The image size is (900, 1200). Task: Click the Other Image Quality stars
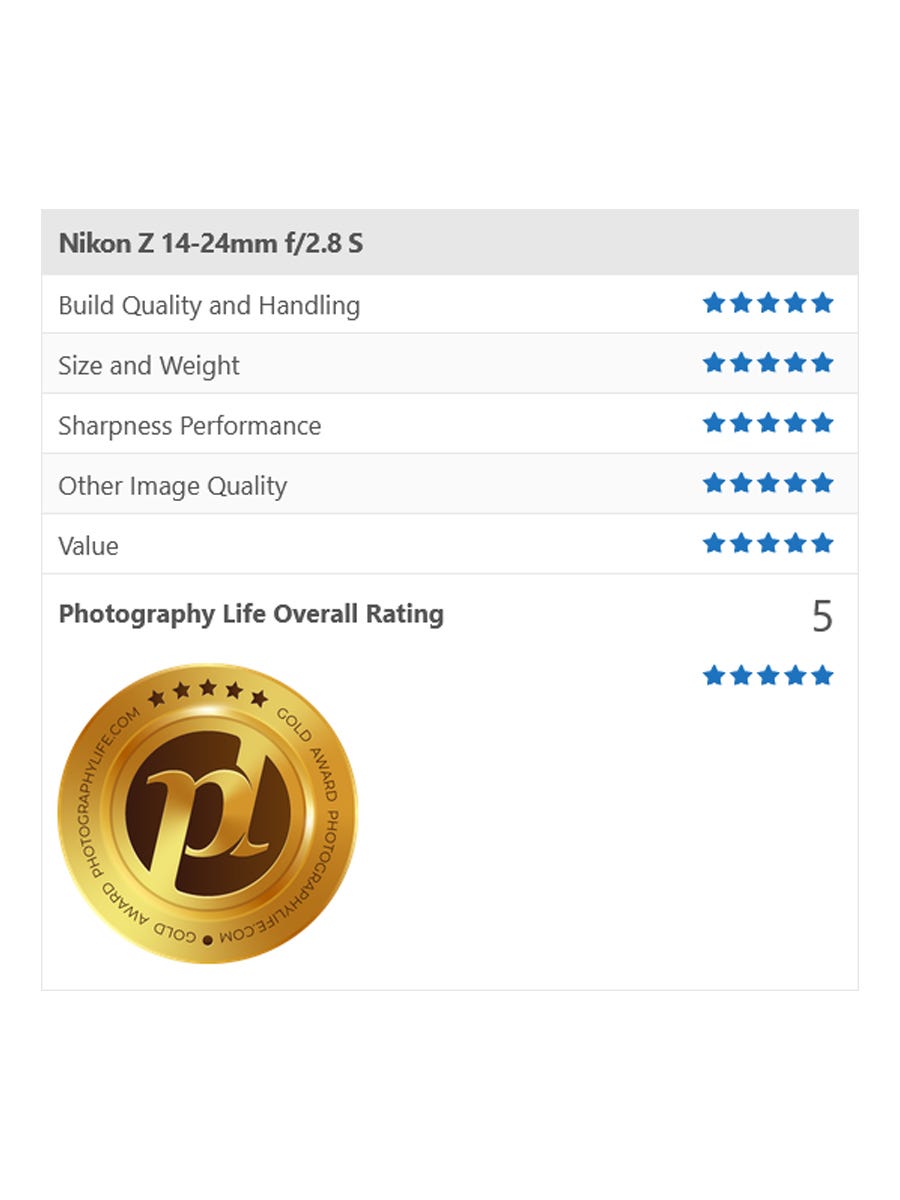[x=768, y=483]
